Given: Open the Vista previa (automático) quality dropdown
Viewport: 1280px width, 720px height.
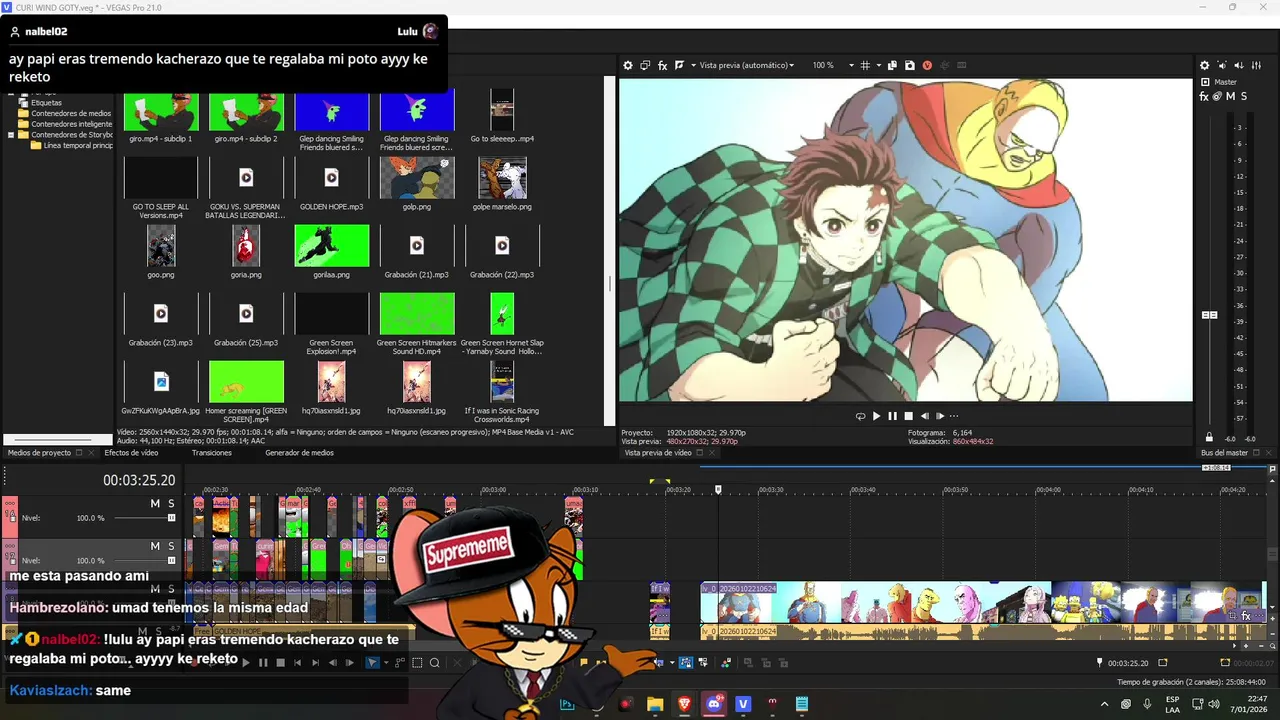Looking at the screenshot, I should [x=746, y=65].
